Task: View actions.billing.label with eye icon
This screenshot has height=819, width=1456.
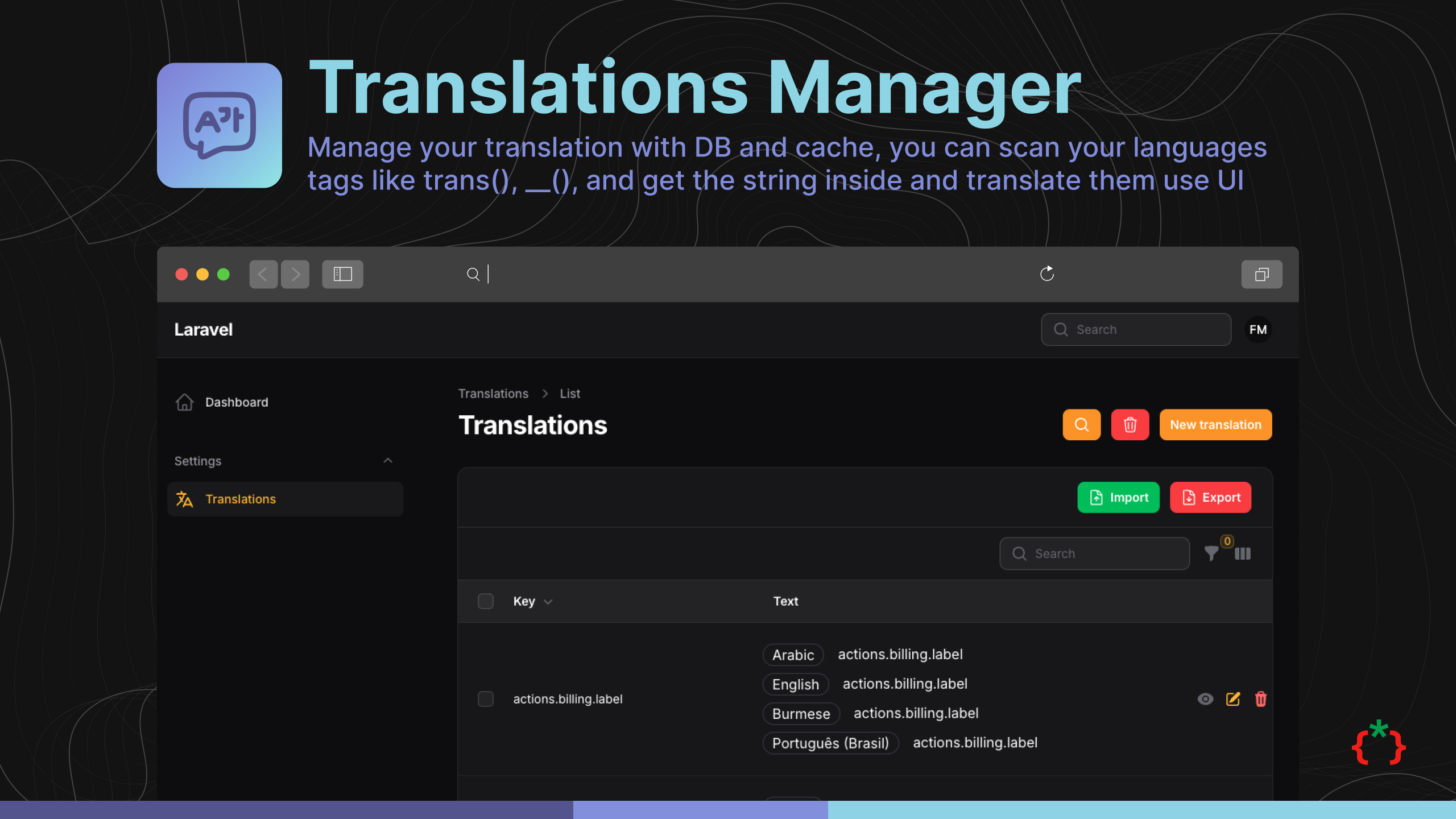Action: point(1205,699)
